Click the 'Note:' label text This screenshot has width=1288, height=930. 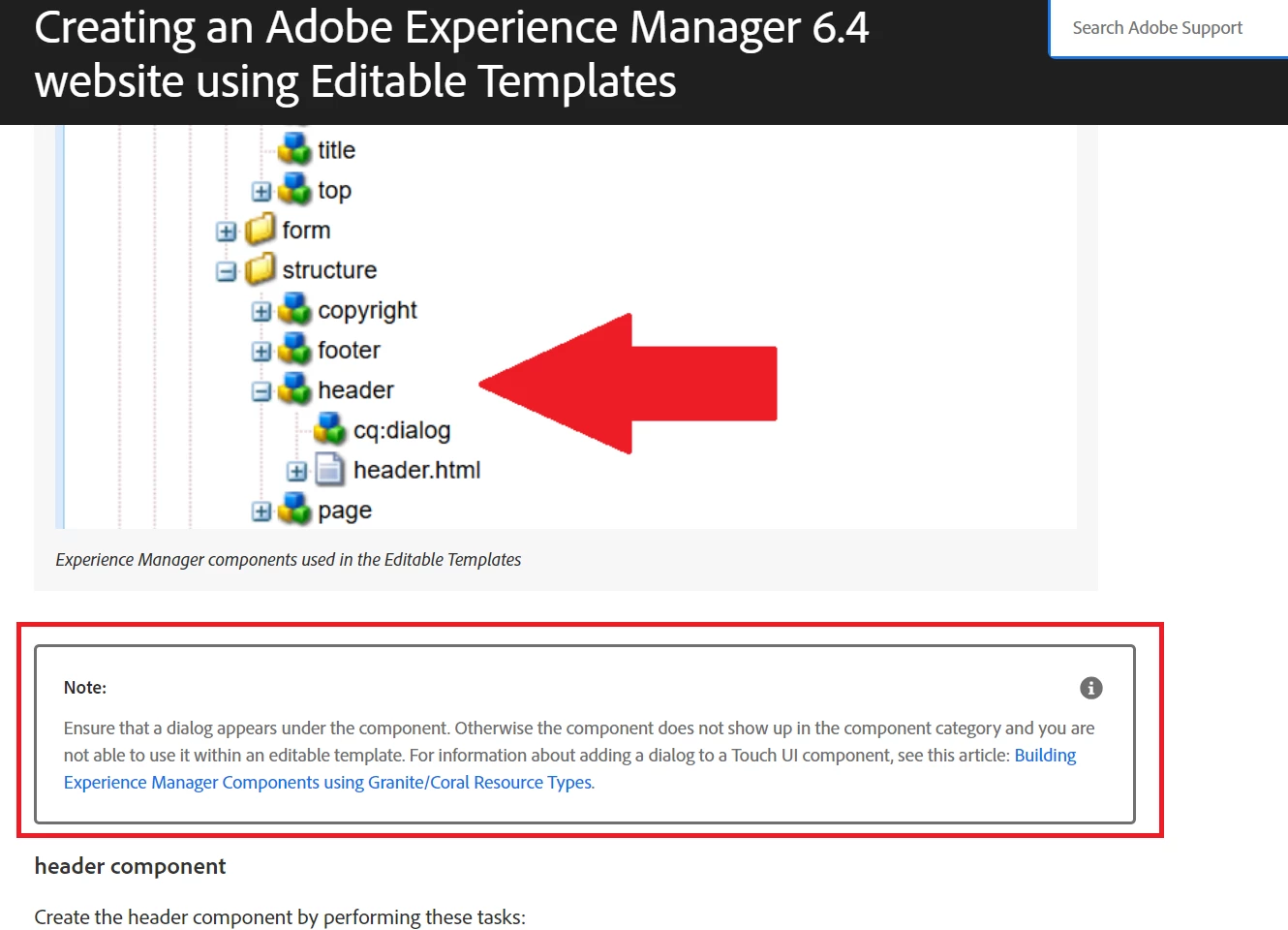85,688
